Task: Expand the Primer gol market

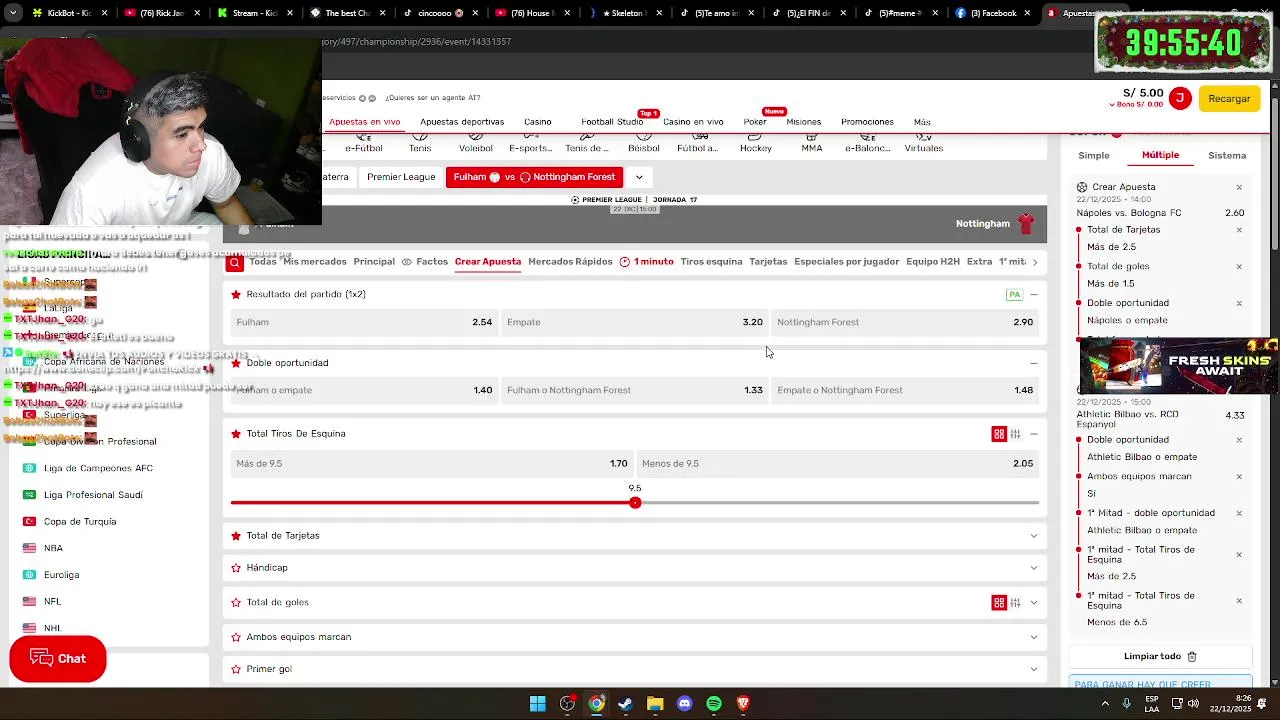Action: [1034, 668]
